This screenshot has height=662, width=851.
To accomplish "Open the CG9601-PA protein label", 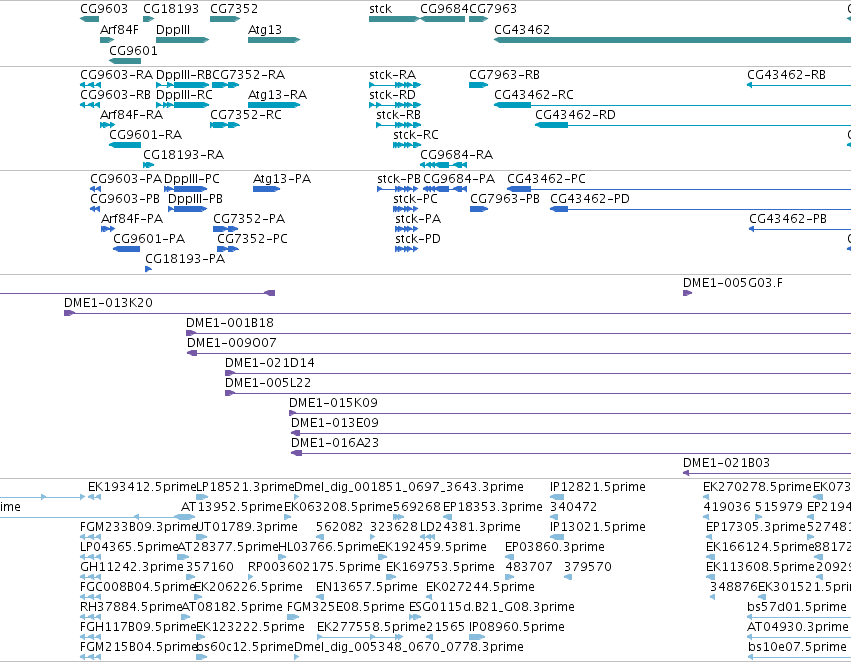I will pyautogui.click(x=149, y=239).
